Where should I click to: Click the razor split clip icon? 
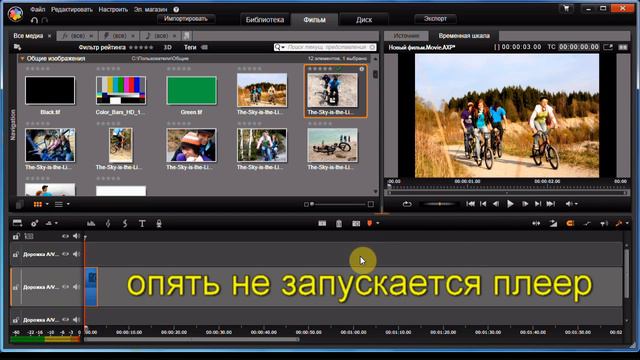[322, 223]
